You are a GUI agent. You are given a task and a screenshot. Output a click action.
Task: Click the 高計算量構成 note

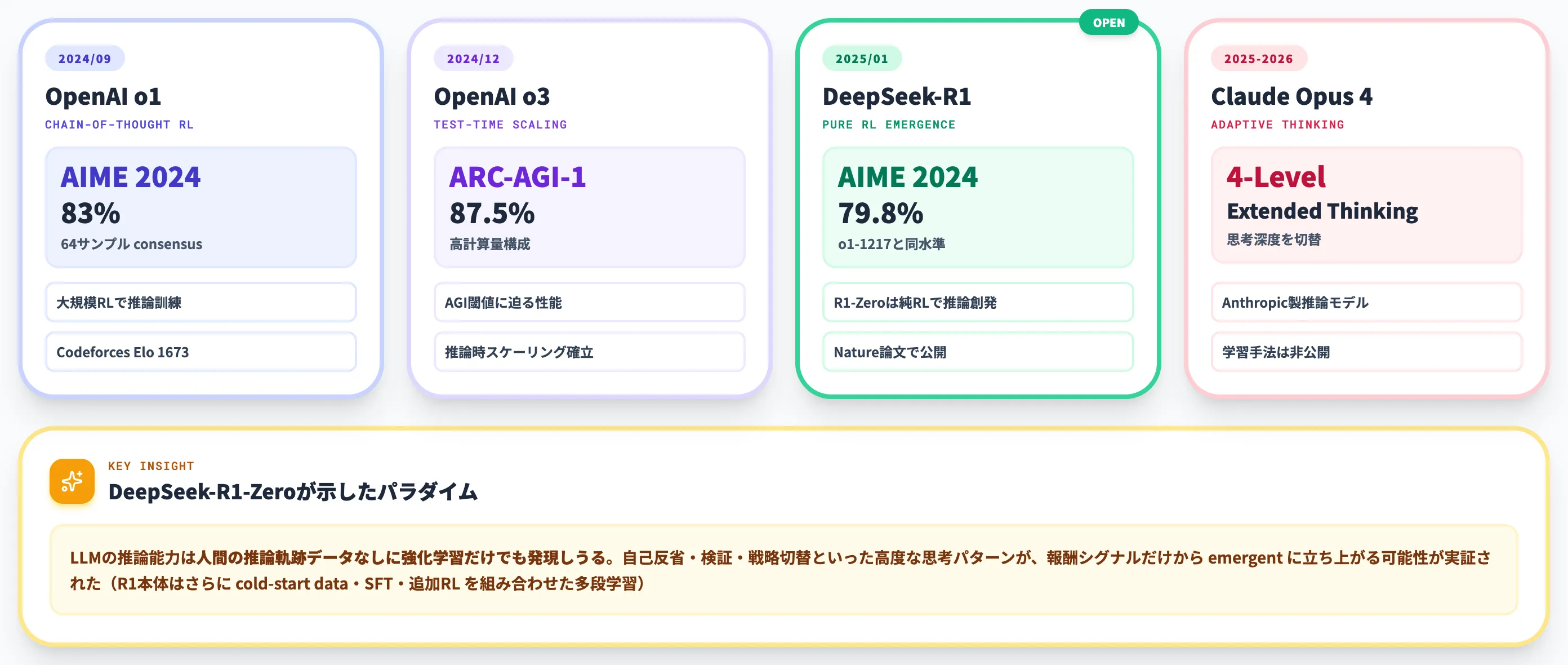490,243
